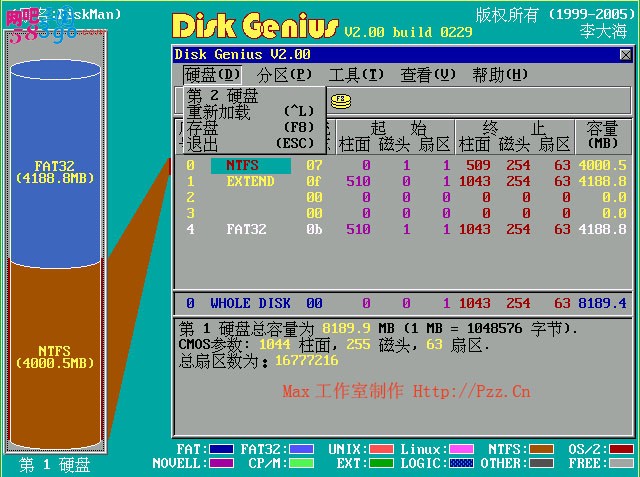Click the OS/2 legend color swatch
The width and height of the screenshot is (640, 477).
pyautogui.click(x=621, y=449)
